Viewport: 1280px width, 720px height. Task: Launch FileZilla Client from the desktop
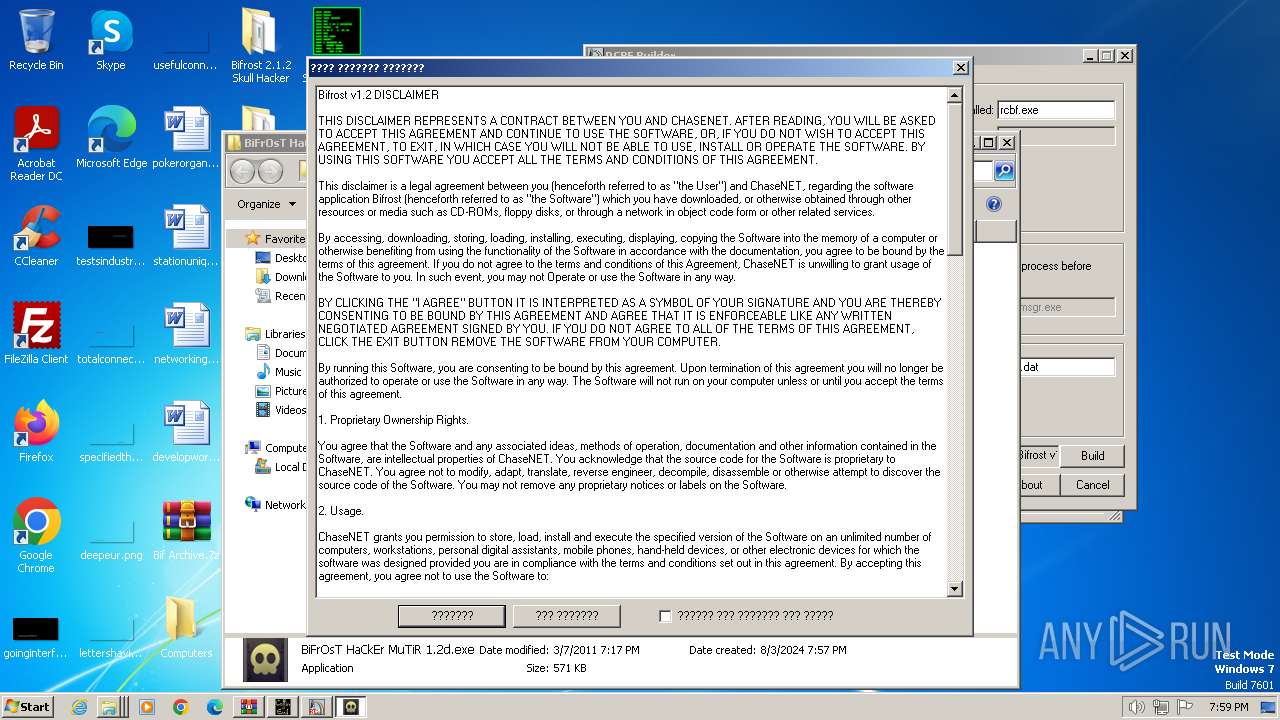36,334
